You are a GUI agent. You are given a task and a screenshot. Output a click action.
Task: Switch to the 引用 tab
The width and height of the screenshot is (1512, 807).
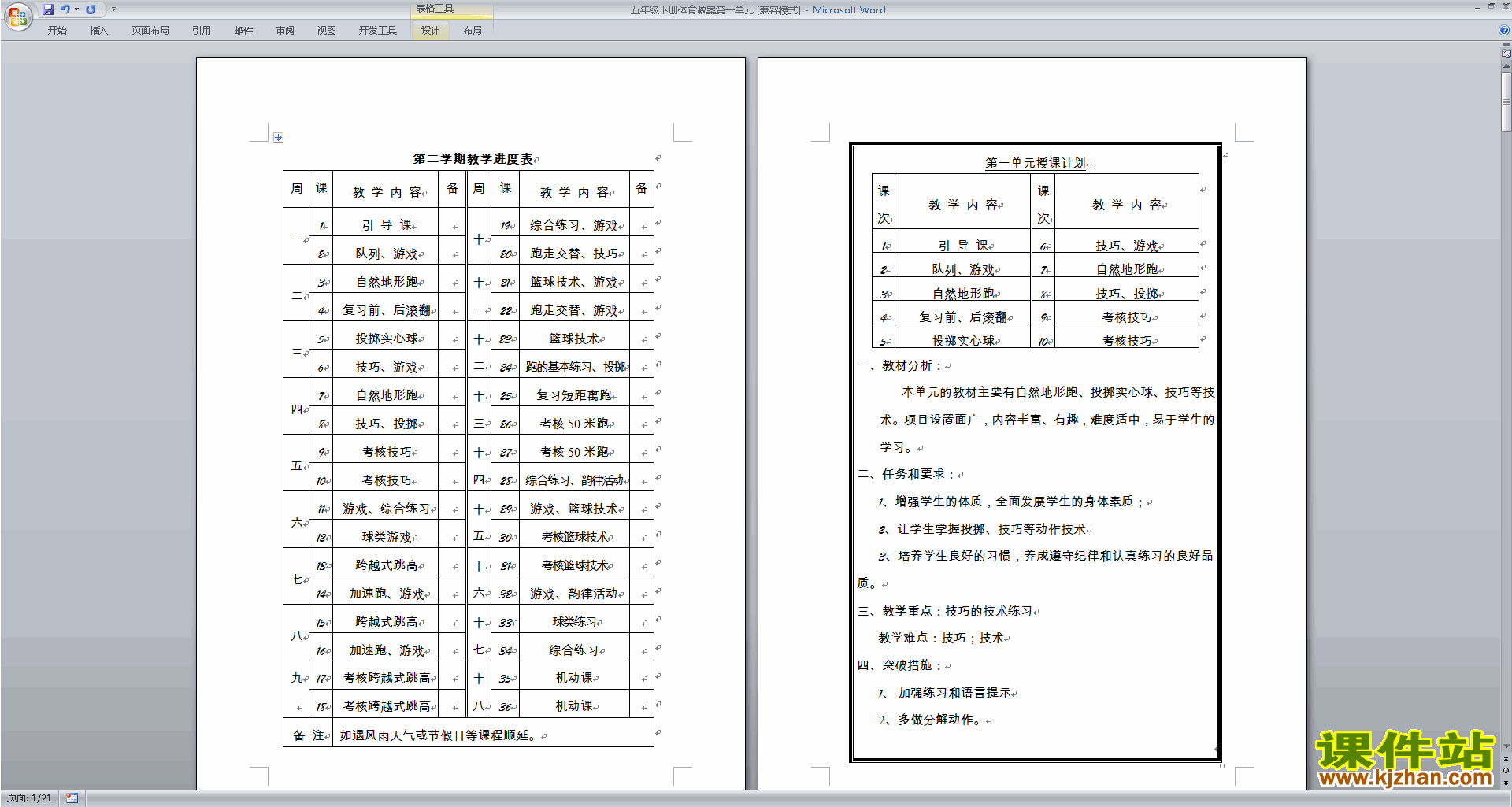[202, 31]
